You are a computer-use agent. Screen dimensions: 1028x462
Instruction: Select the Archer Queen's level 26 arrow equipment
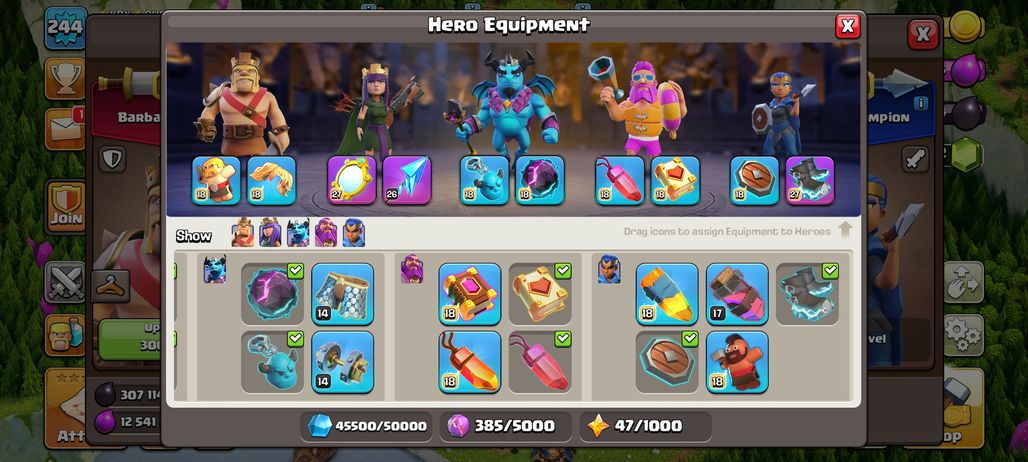(x=407, y=180)
